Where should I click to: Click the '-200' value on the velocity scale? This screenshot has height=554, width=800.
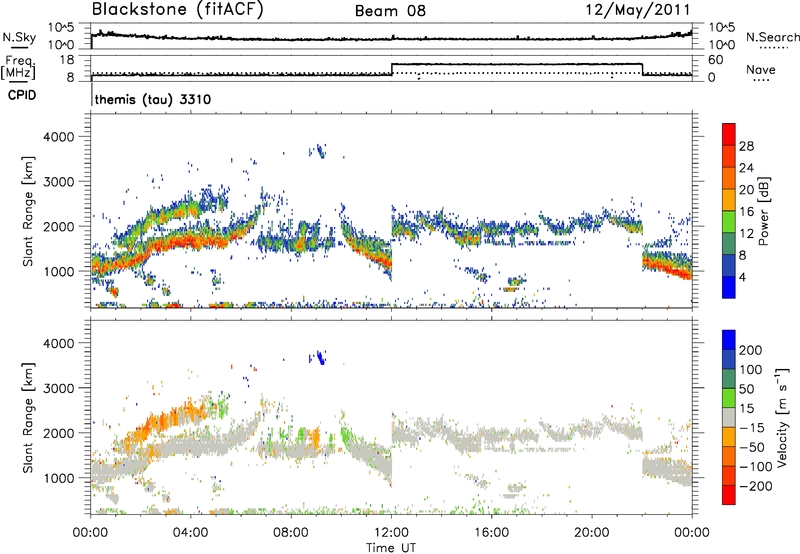(755, 486)
